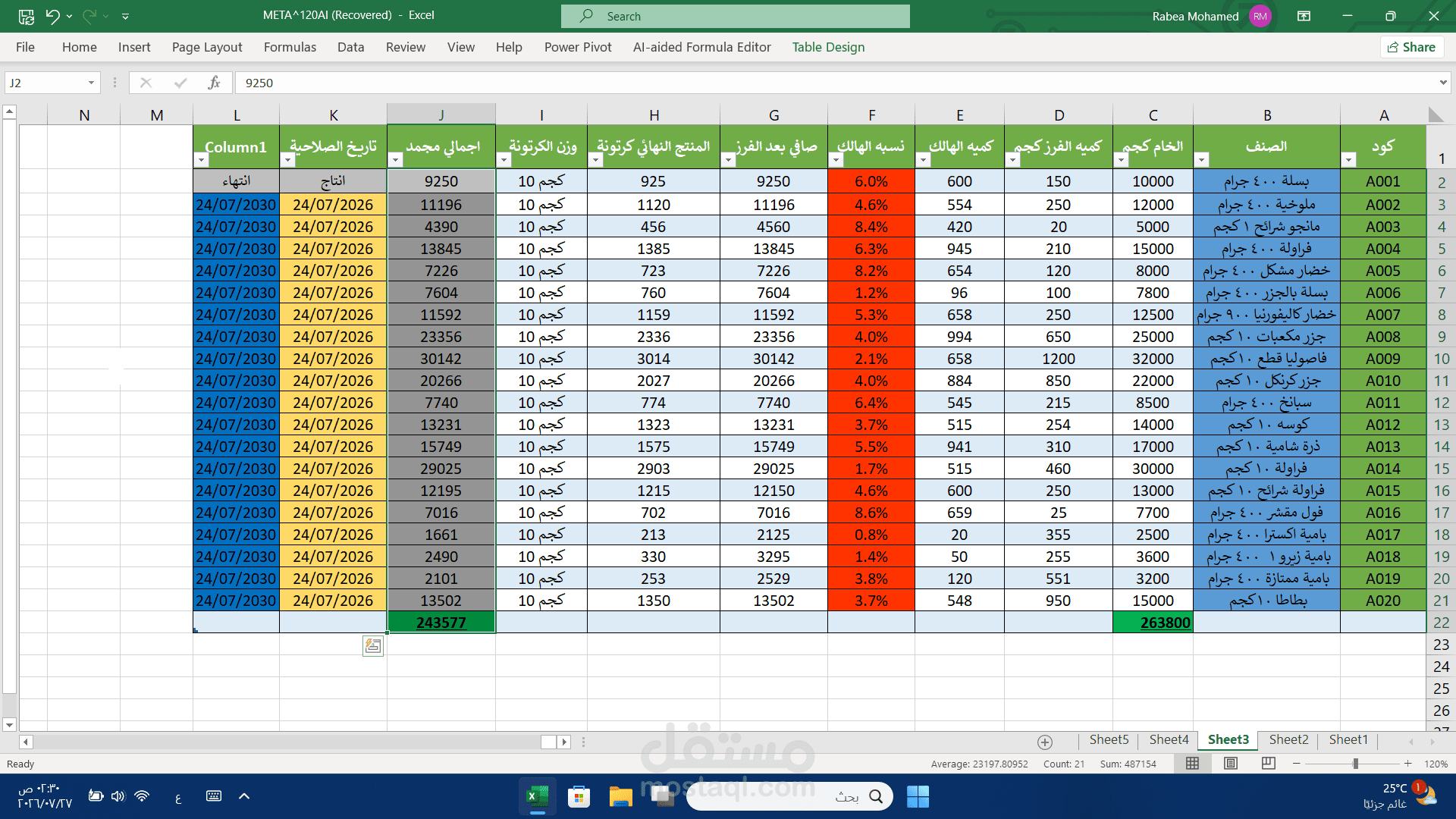The width and height of the screenshot is (1456, 819).
Task: Switch to Page Layout view icon
Action: click(1231, 764)
